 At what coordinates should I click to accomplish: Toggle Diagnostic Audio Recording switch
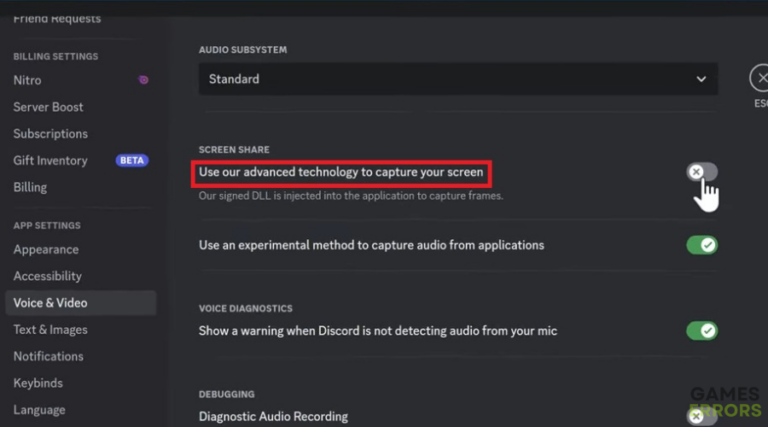click(x=702, y=416)
